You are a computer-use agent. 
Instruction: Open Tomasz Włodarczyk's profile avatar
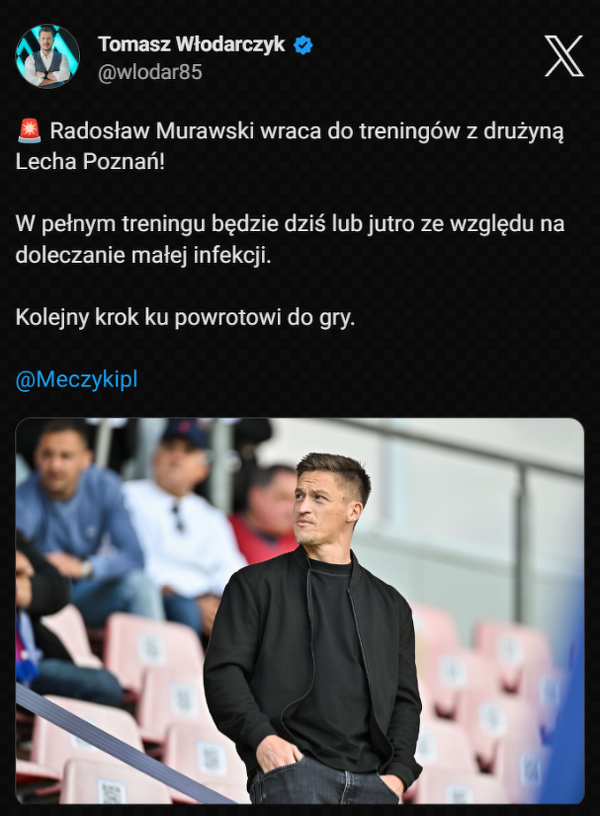click(x=47, y=55)
